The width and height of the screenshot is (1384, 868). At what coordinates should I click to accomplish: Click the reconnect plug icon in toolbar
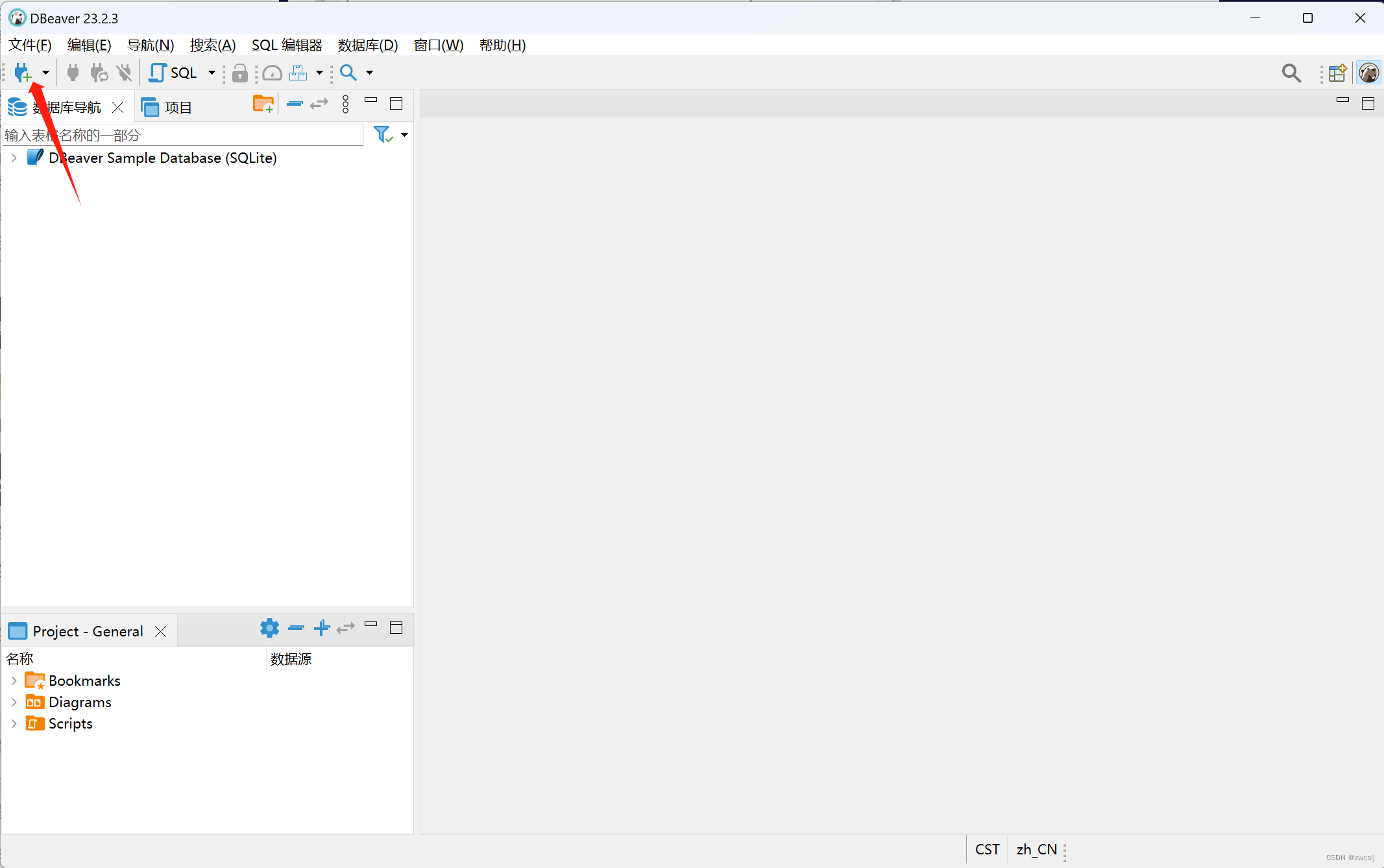pos(99,73)
